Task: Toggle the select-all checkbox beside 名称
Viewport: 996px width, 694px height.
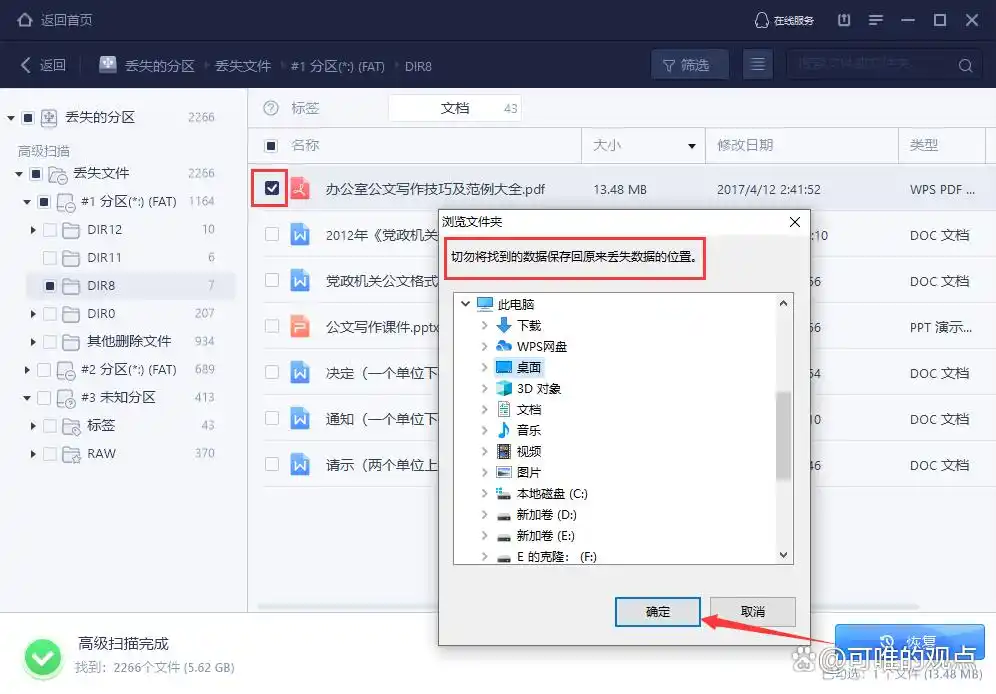Action: coord(271,146)
